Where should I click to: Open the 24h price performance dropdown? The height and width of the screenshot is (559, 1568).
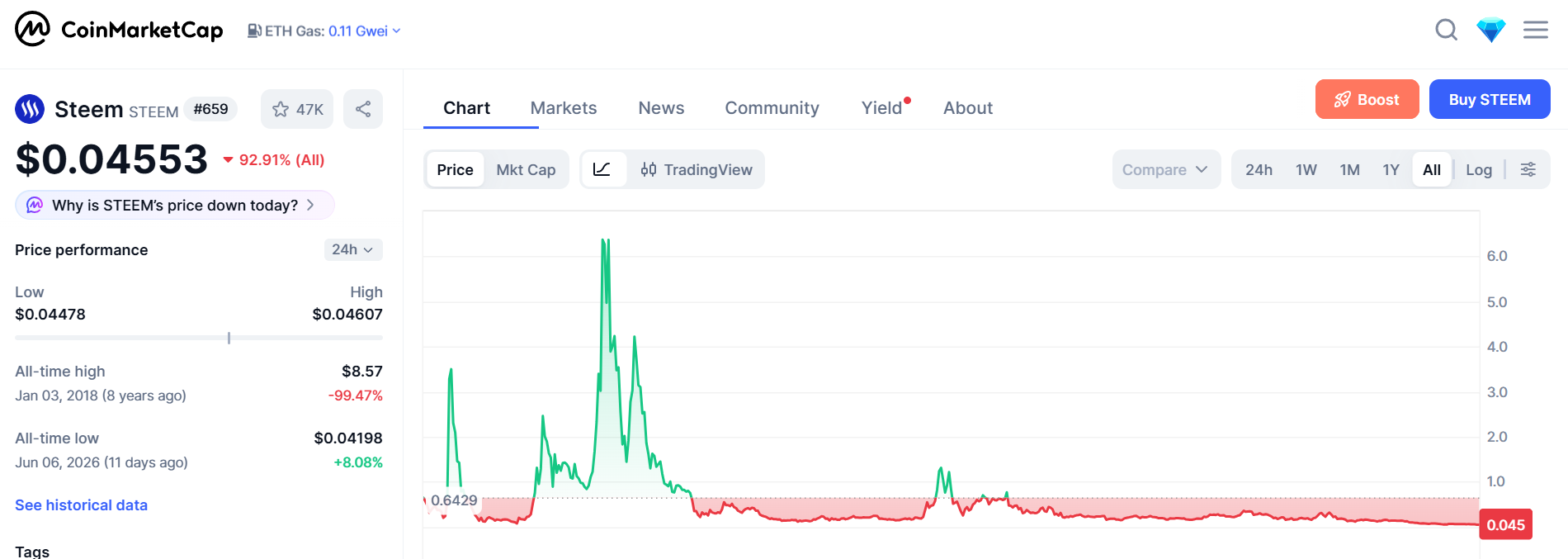[352, 249]
